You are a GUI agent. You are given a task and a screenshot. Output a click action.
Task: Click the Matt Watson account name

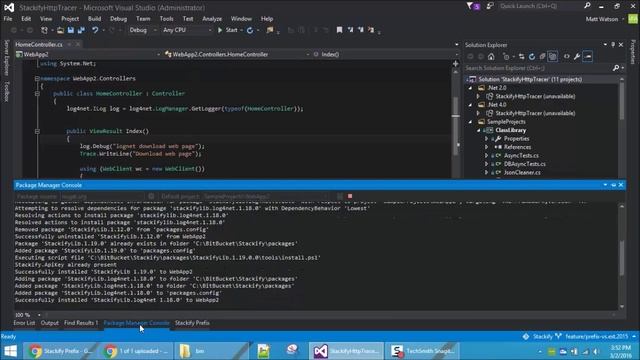pos(602,19)
